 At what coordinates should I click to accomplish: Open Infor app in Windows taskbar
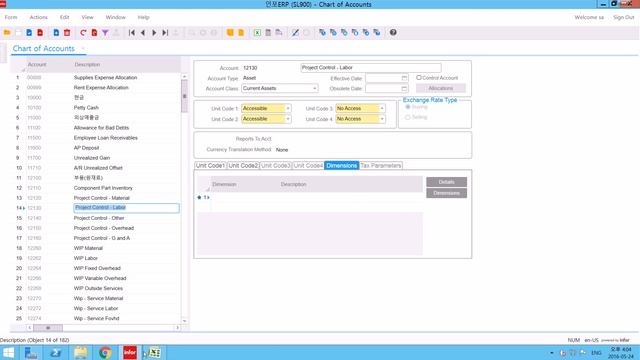point(130,352)
